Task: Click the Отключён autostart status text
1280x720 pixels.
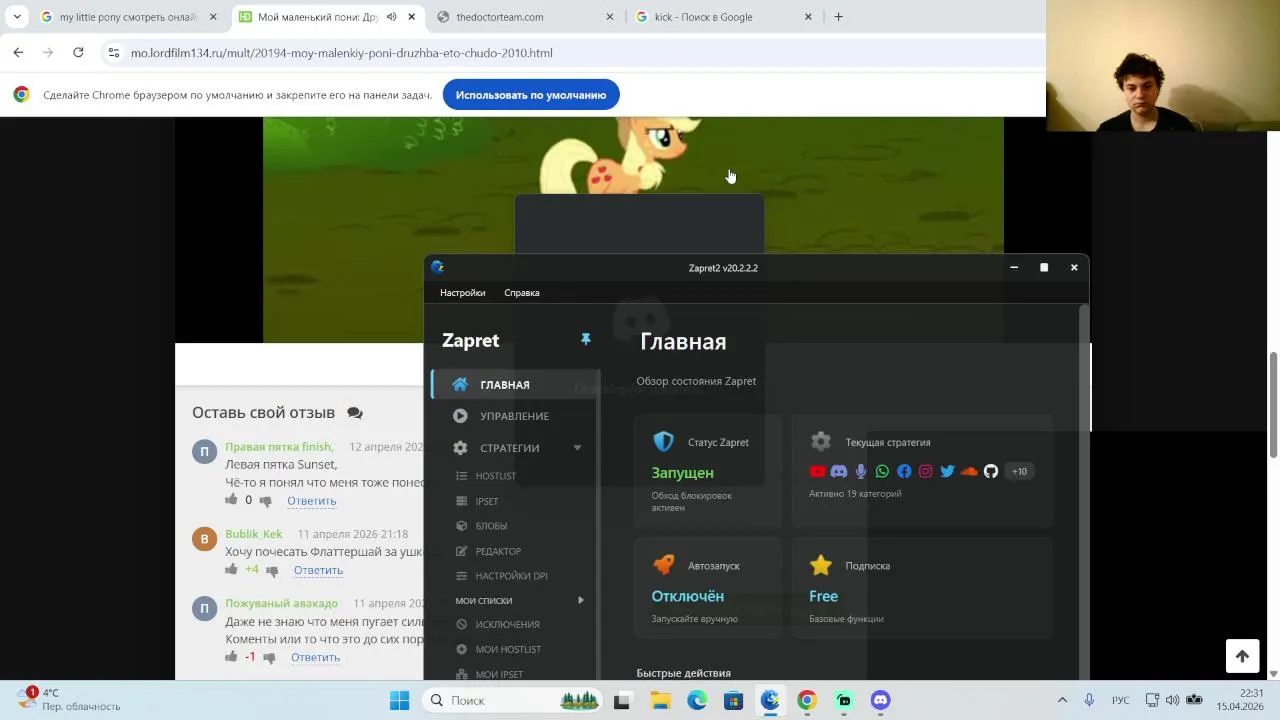Action: (x=687, y=596)
